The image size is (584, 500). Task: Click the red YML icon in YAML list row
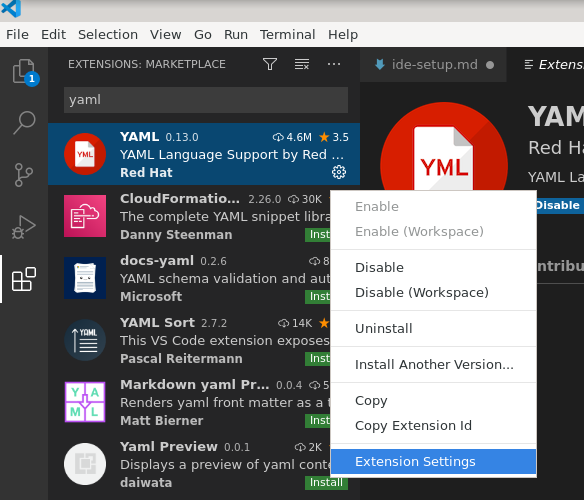tap(85, 154)
